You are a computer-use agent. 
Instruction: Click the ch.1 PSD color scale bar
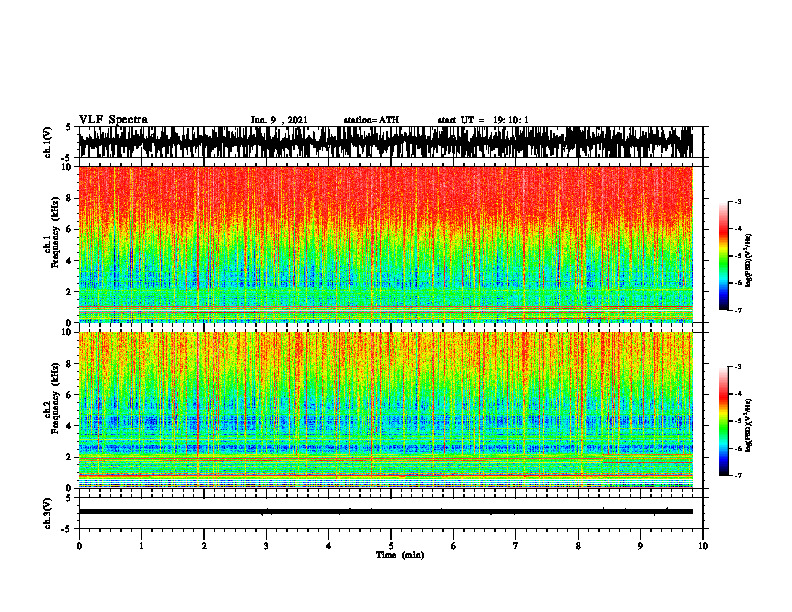(723, 256)
